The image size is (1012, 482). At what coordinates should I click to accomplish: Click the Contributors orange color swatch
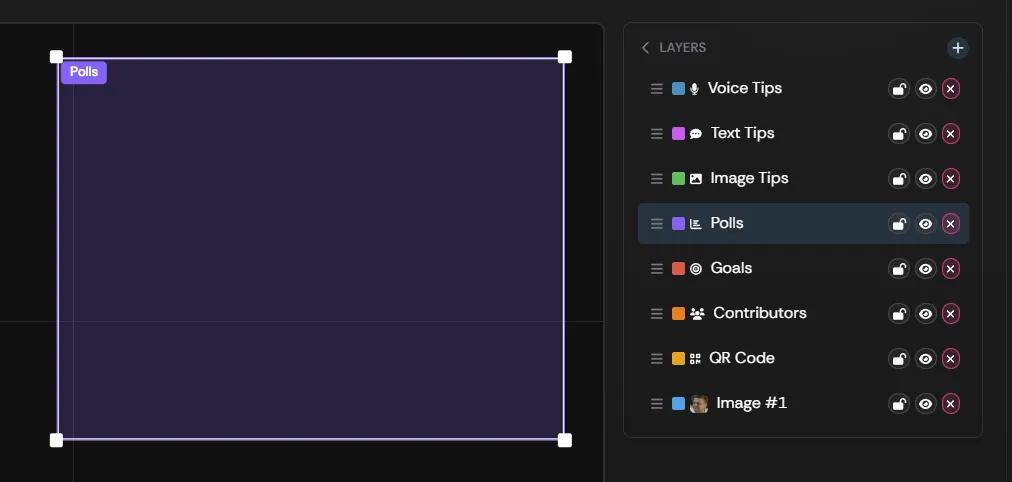[x=678, y=314]
